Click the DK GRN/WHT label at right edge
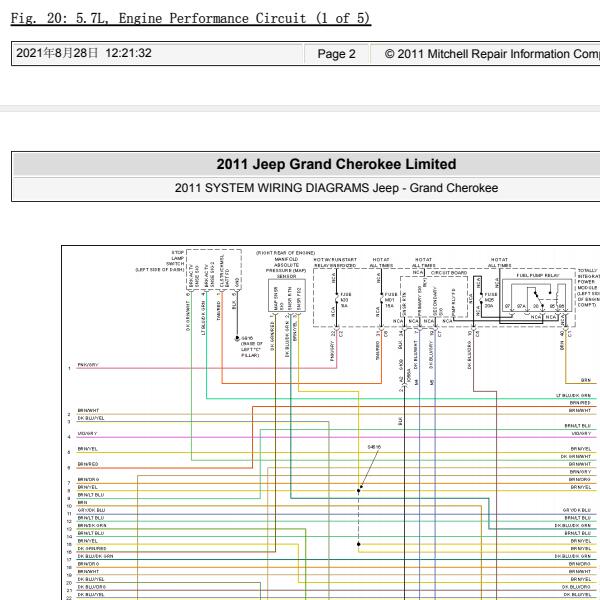Screen dimensions: 600x600 click(x=575, y=457)
